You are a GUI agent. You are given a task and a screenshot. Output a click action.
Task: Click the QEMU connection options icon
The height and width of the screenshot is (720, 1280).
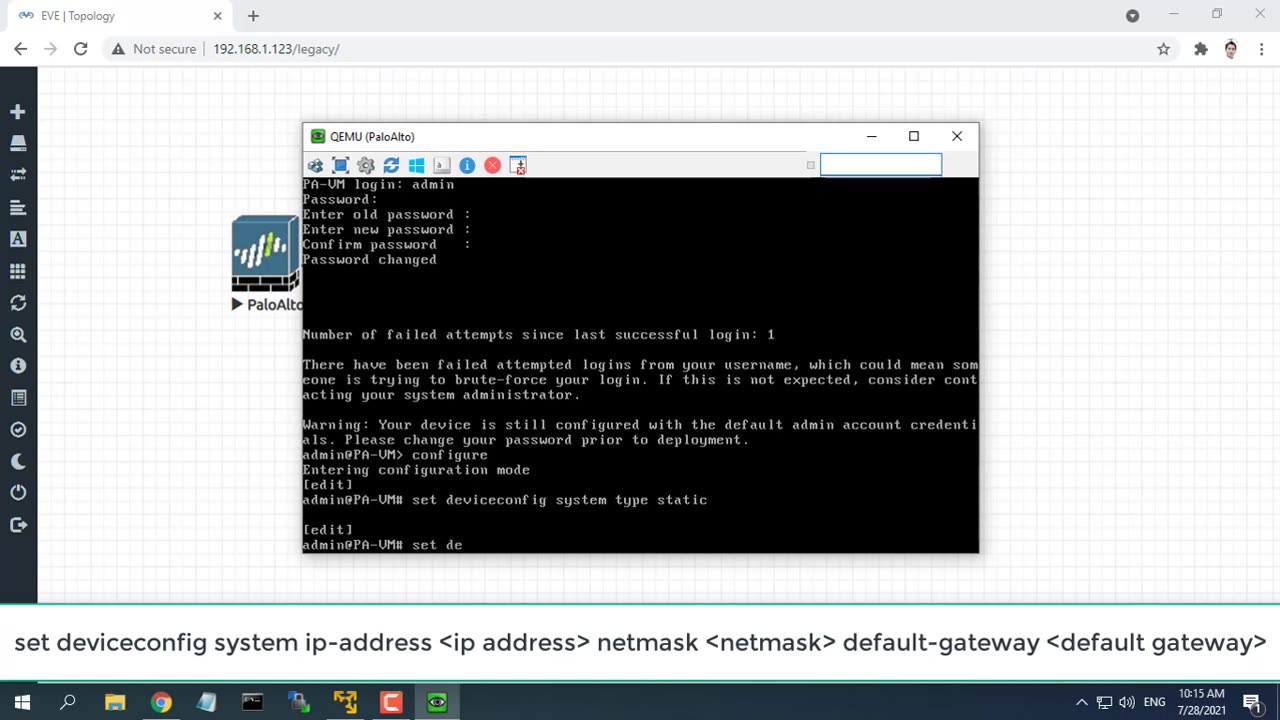point(316,165)
